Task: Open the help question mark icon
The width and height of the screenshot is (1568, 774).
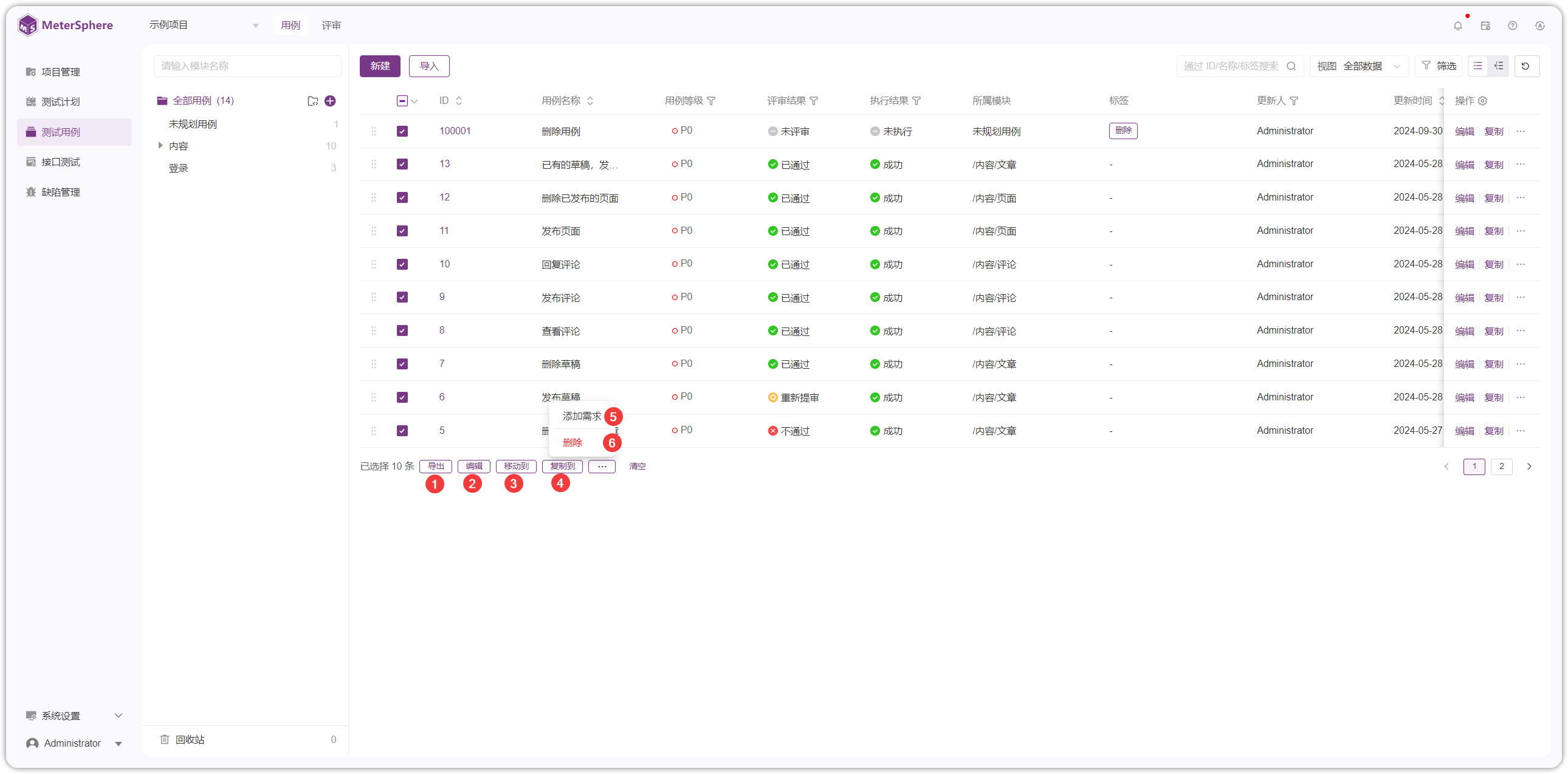Action: tap(1513, 26)
